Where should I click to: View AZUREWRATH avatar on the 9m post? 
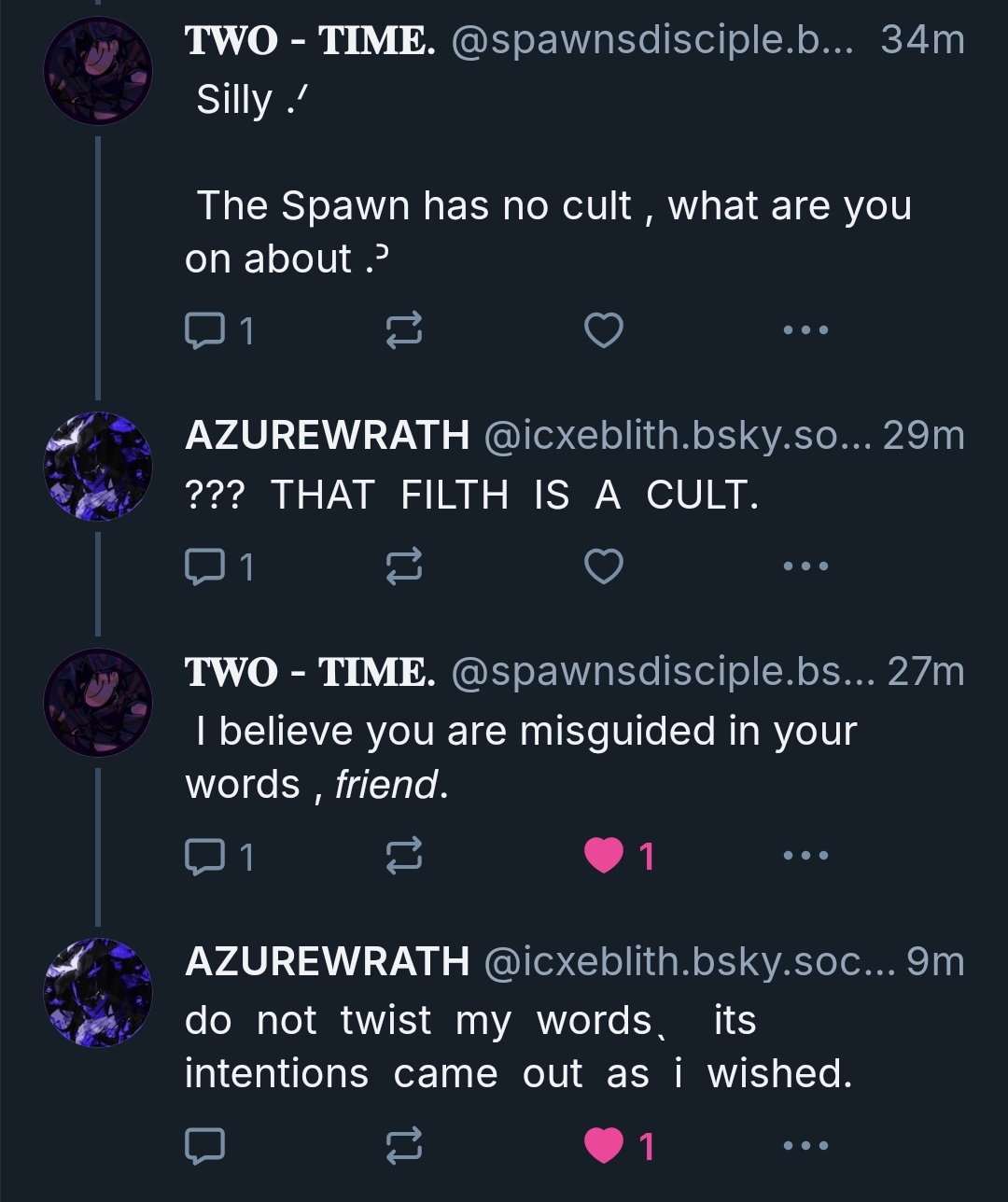coord(98,992)
